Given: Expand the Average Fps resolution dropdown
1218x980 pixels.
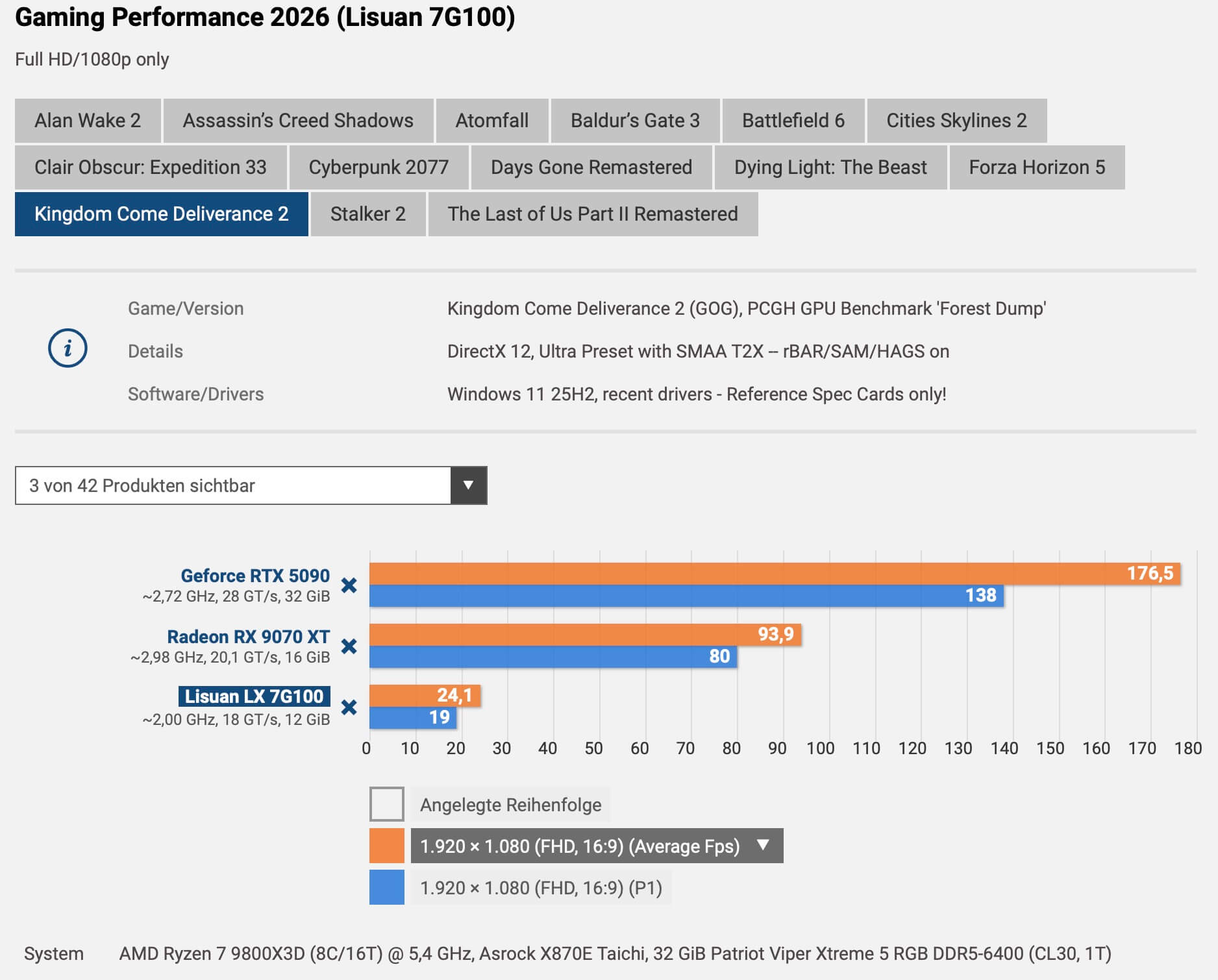Looking at the screenshot, I should click(597, 846).
